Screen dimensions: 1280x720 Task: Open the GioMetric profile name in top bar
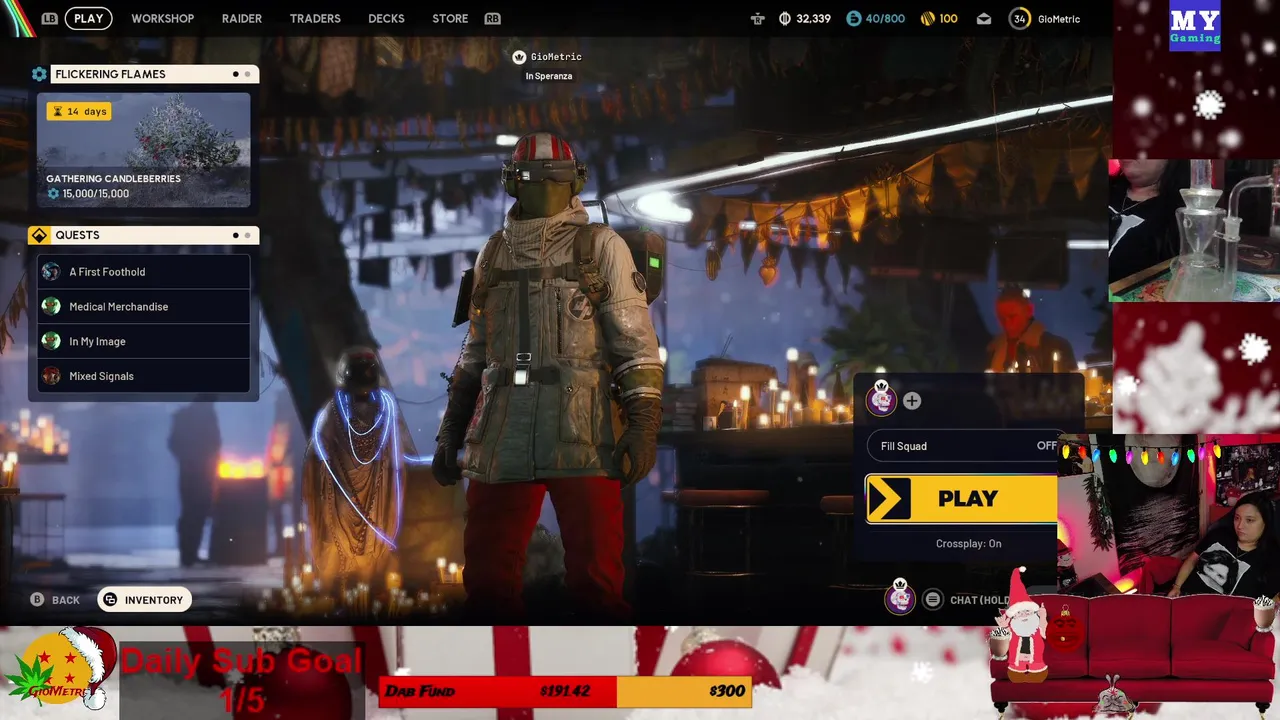pos(1059,19)
